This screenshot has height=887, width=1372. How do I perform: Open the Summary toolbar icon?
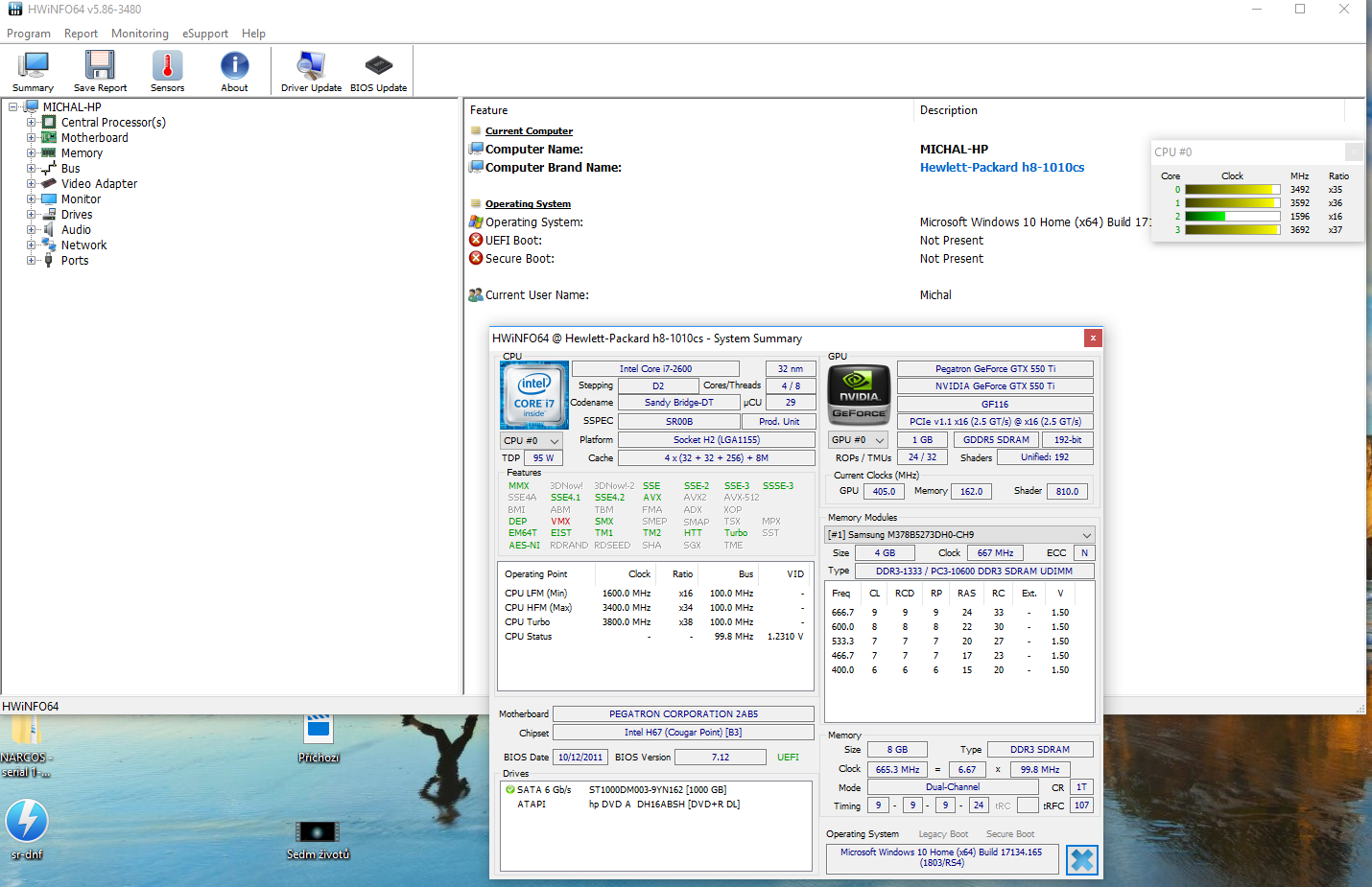point(33,71)
